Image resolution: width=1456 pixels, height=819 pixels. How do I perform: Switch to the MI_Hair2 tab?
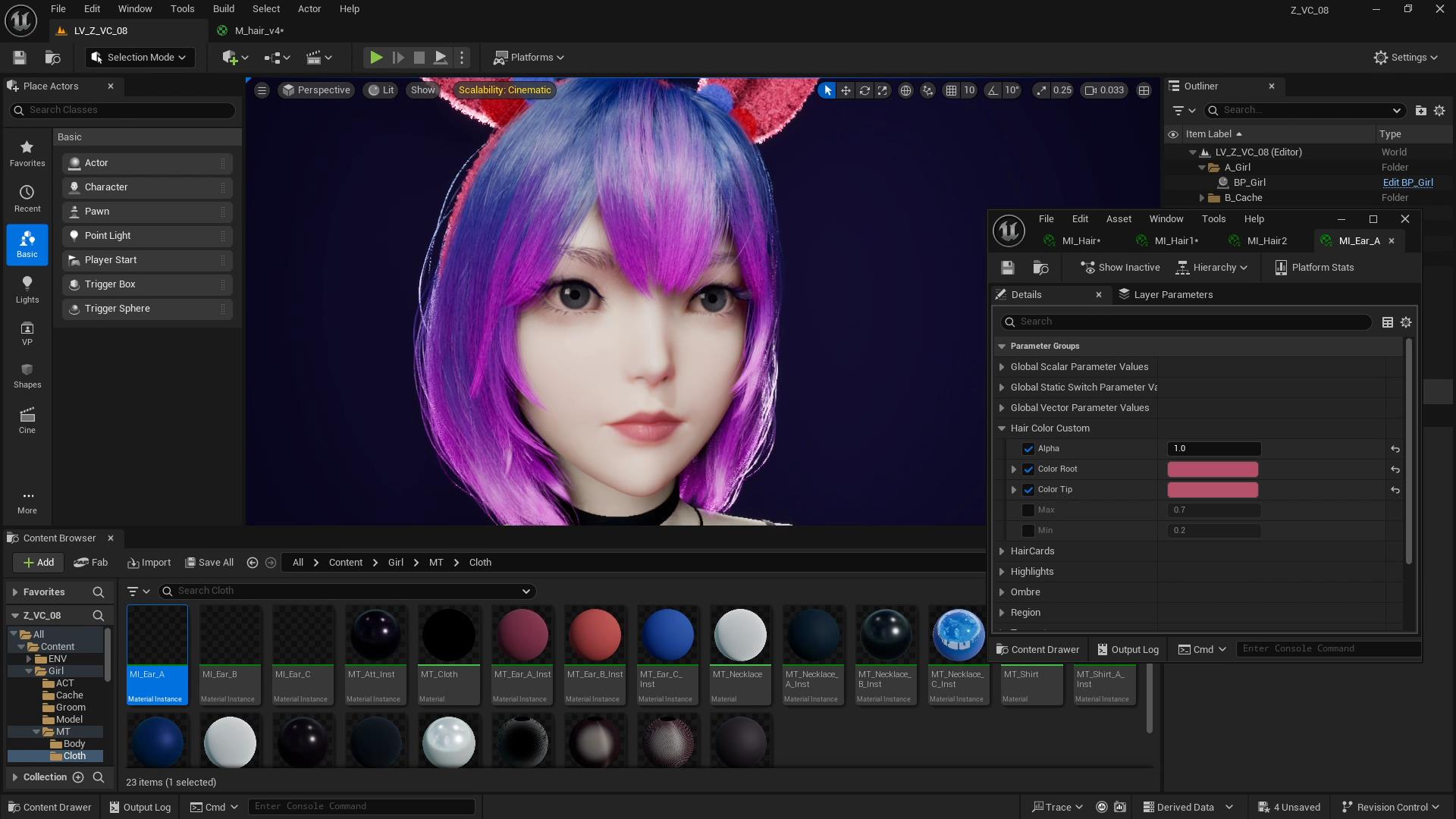point(1266,241)
